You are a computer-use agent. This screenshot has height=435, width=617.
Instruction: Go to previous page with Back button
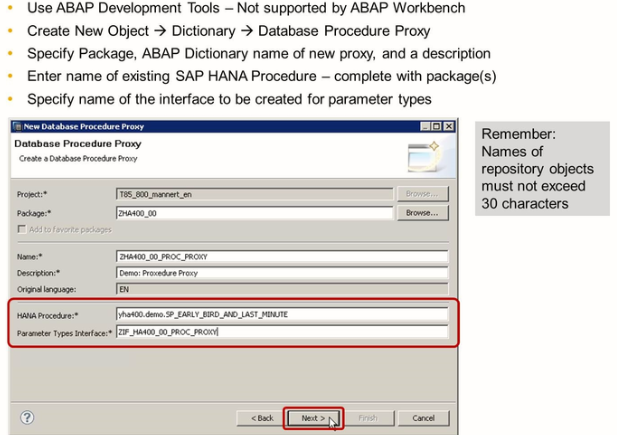pyautogui.click(x=261, y=418)
